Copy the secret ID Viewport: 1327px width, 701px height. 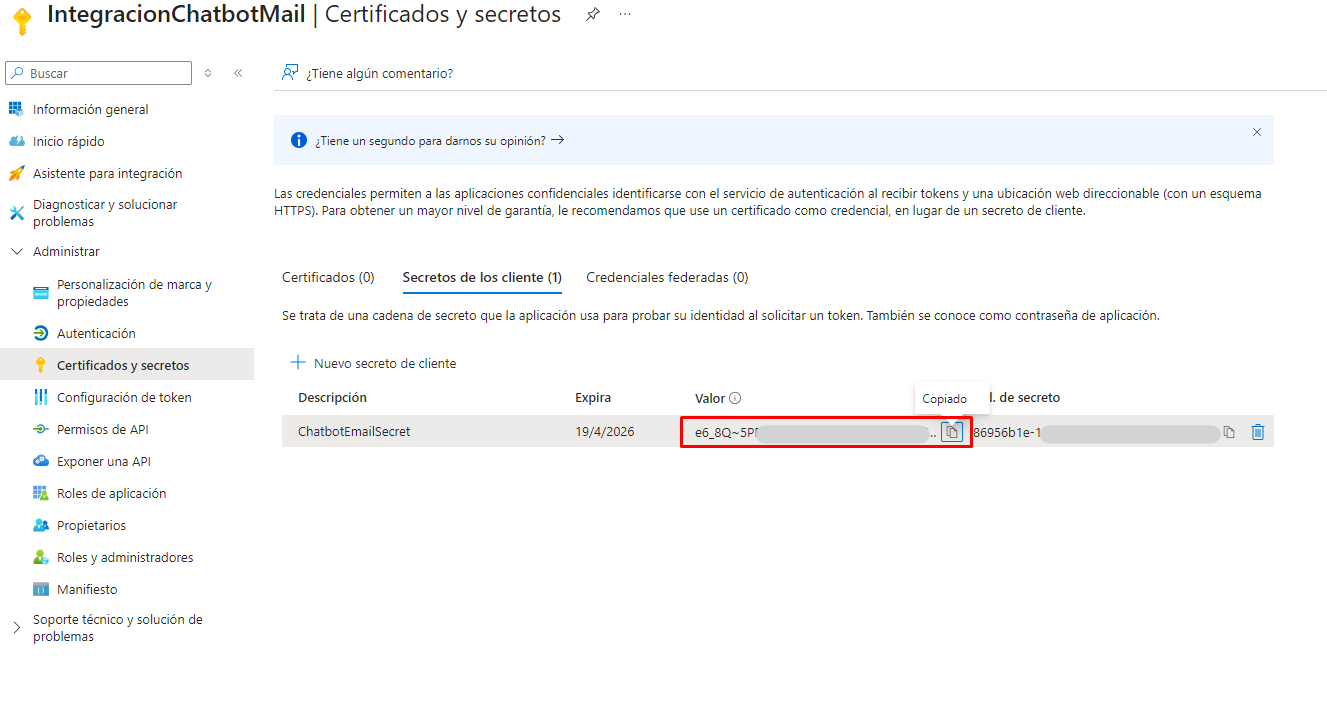1229,432
